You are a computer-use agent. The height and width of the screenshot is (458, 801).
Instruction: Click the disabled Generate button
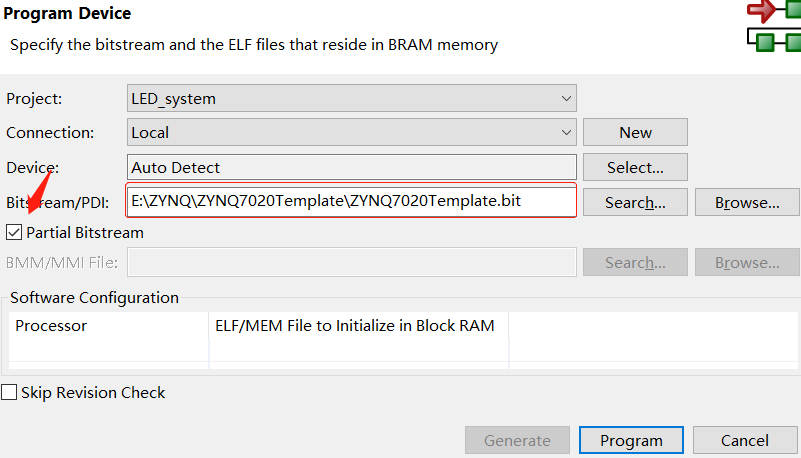tap(517, 440)
